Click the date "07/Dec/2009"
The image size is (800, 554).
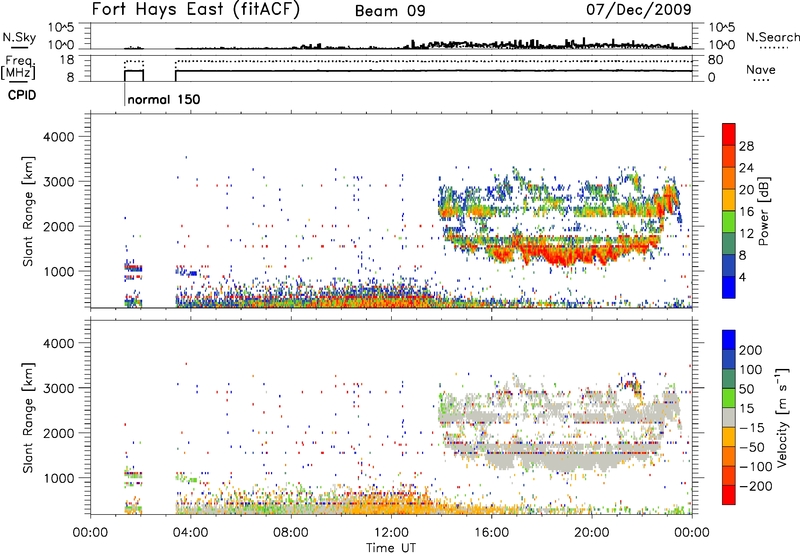(639, 9)
